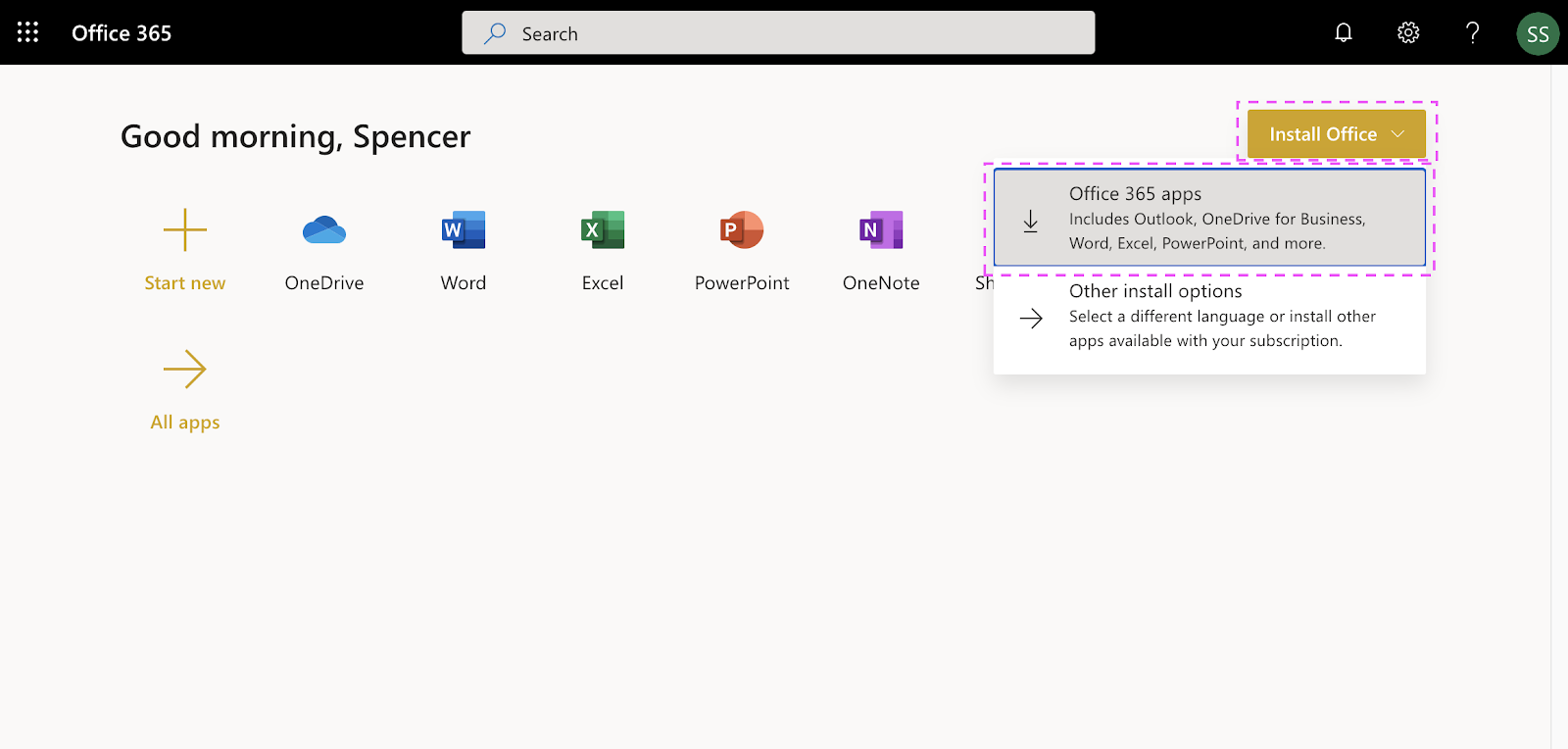Viewport: 1568px width, 749px height.
Task: Click the Good morning, Spencer greeting
Action: [x=296, y=136]
